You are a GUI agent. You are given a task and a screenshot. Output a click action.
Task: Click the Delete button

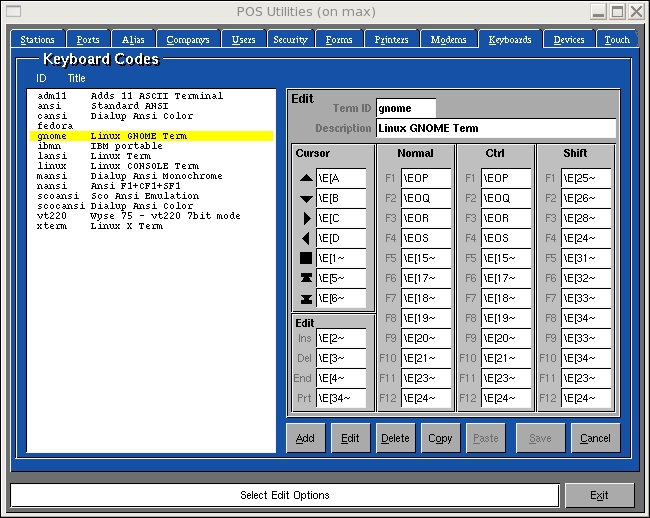(395, 438)
